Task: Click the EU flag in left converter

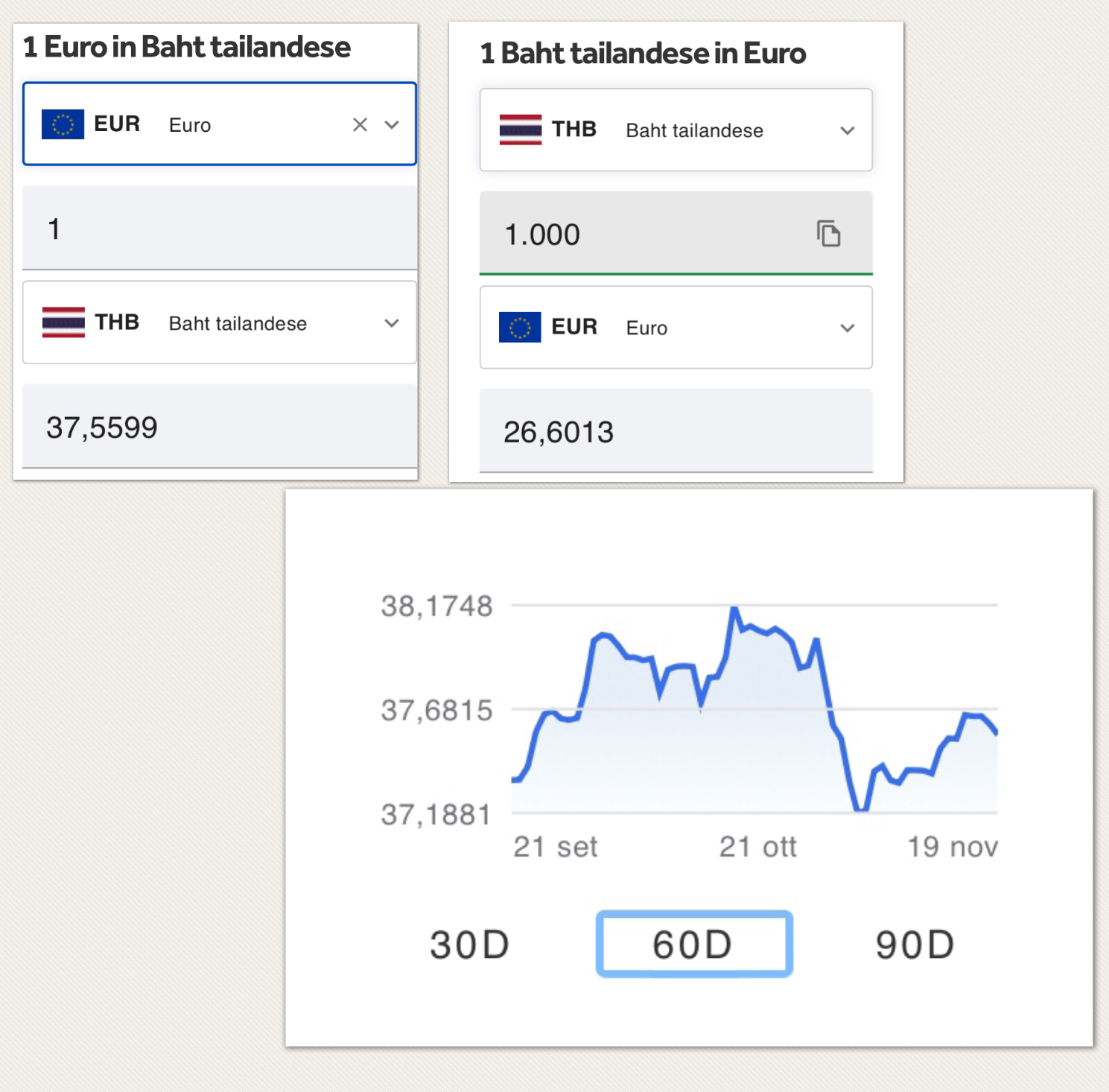Action: pos(63,124)
